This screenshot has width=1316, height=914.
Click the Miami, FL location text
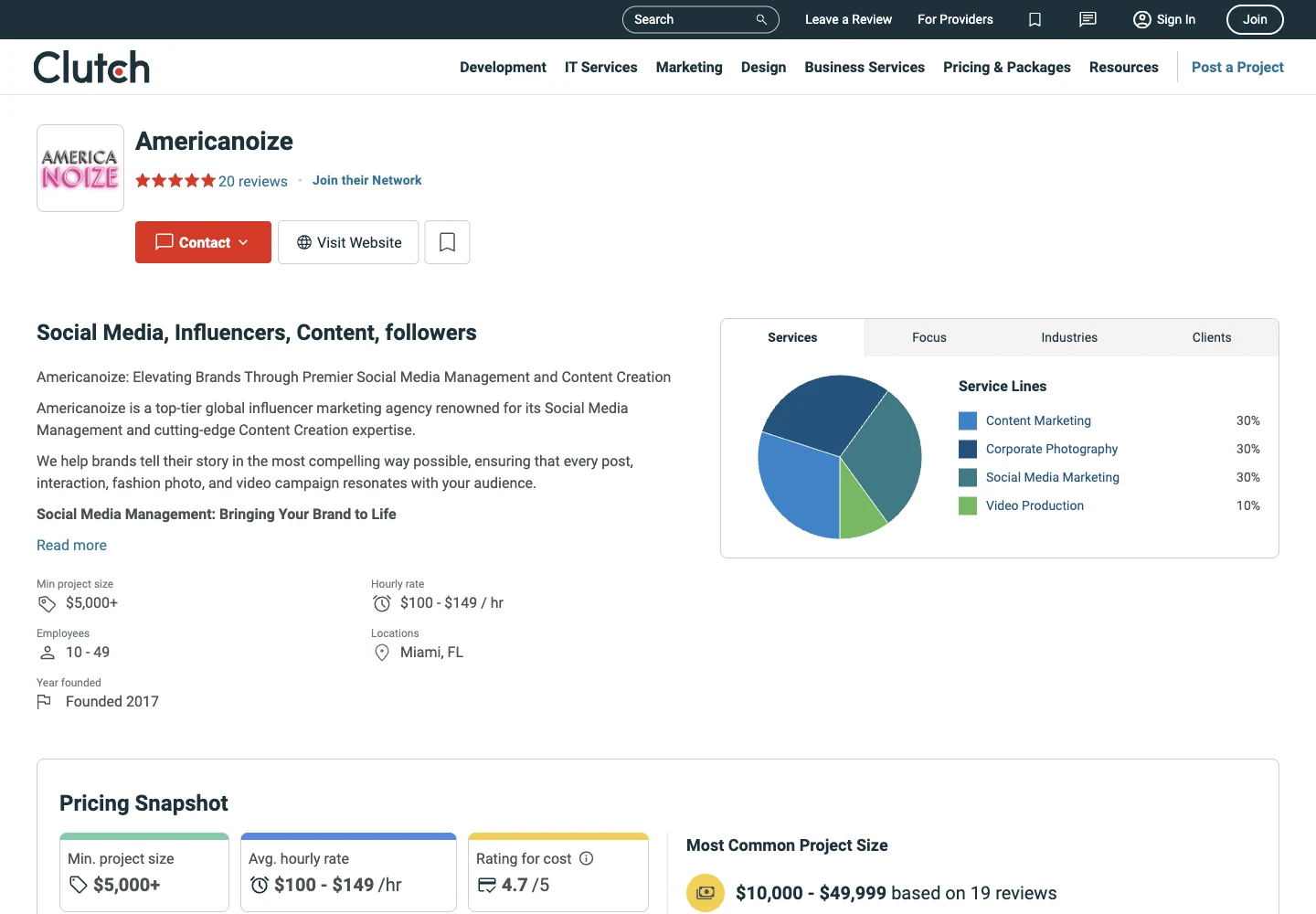tap(431, 653)
